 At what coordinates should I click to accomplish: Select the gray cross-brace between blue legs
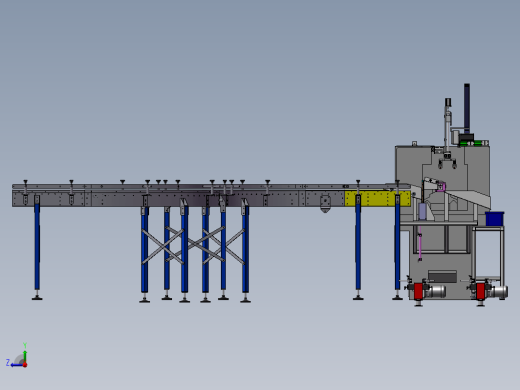(162, 246)
